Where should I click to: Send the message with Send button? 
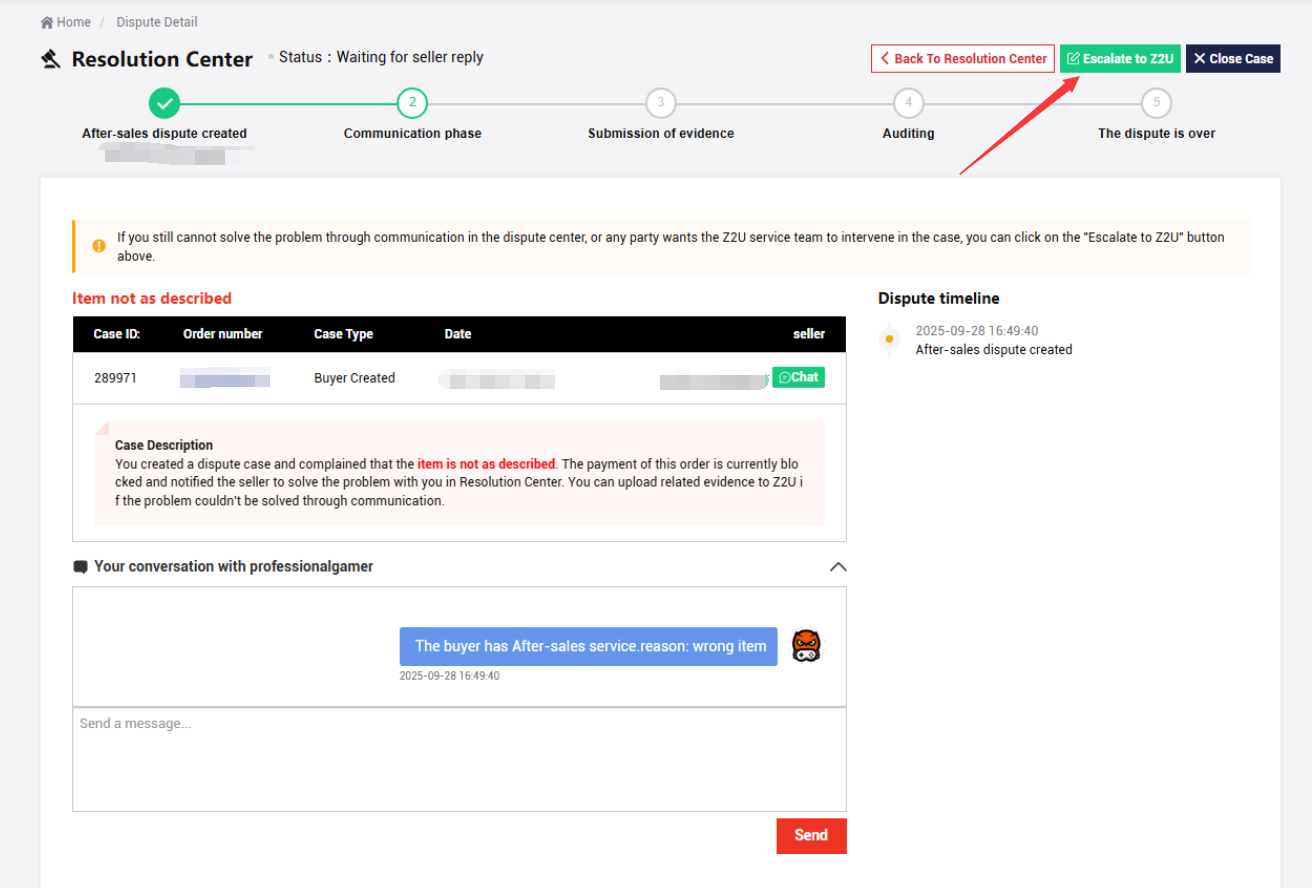[x=811, y=835]
